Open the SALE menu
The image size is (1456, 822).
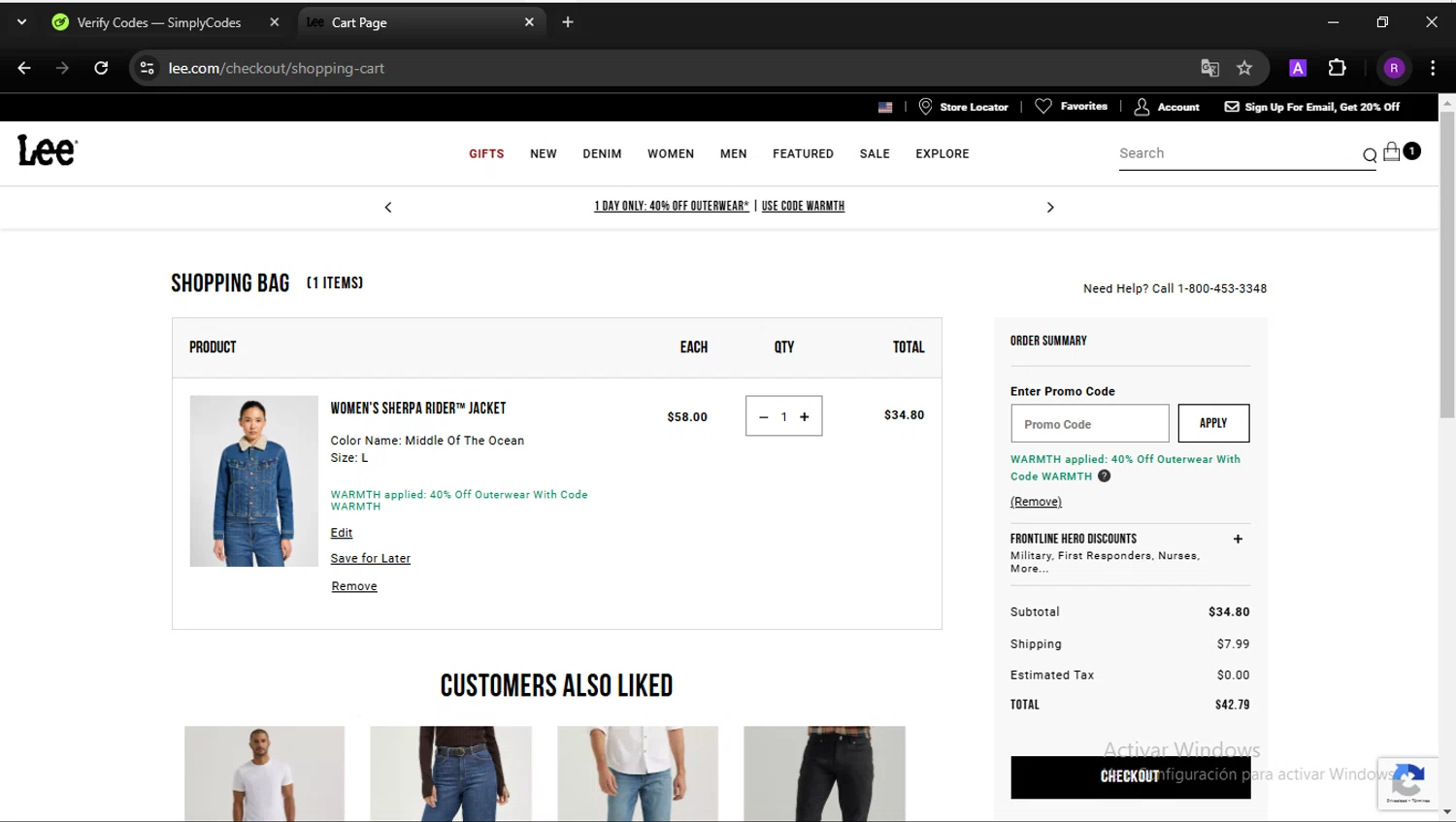875,153
